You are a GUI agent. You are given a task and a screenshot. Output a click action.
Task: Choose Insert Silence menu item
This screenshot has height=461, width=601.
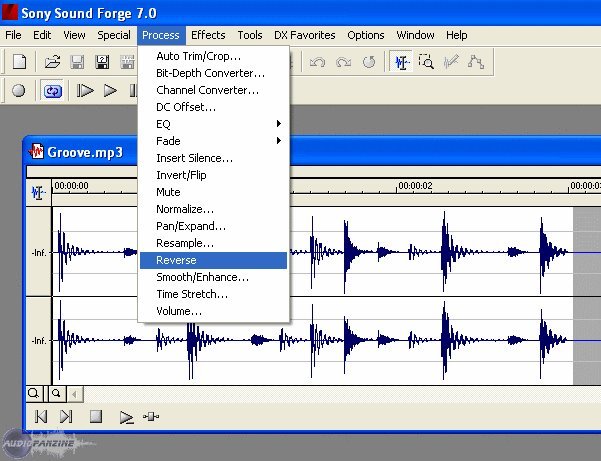pyautogui.click(x=213, y=158)
